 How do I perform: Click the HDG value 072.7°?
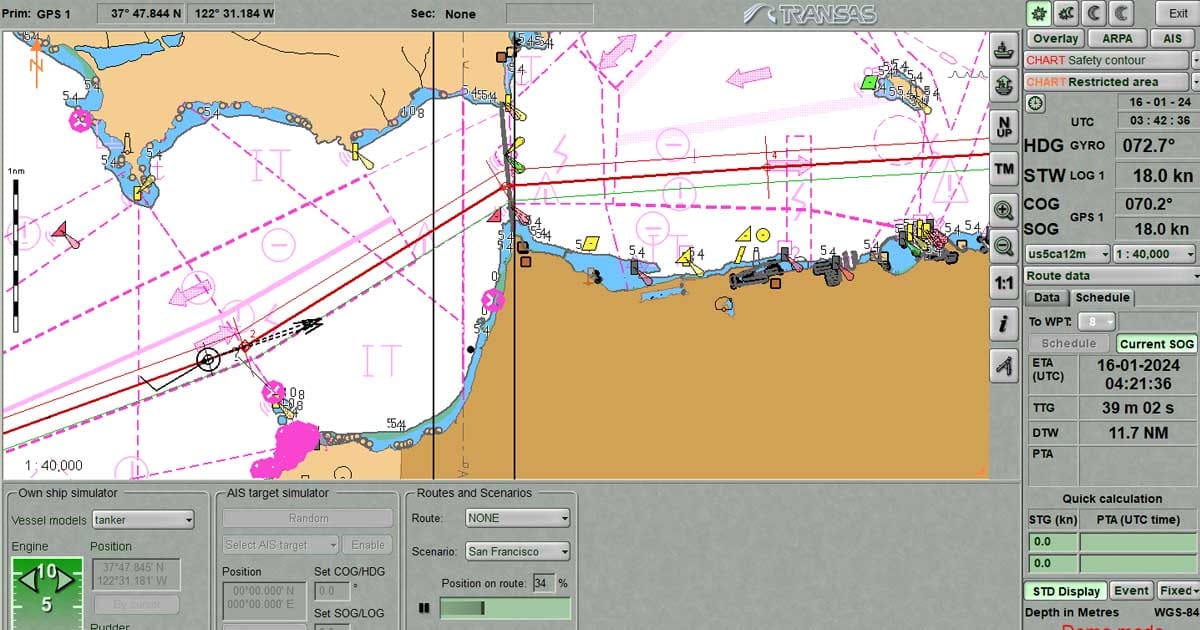coord(1149,146)
